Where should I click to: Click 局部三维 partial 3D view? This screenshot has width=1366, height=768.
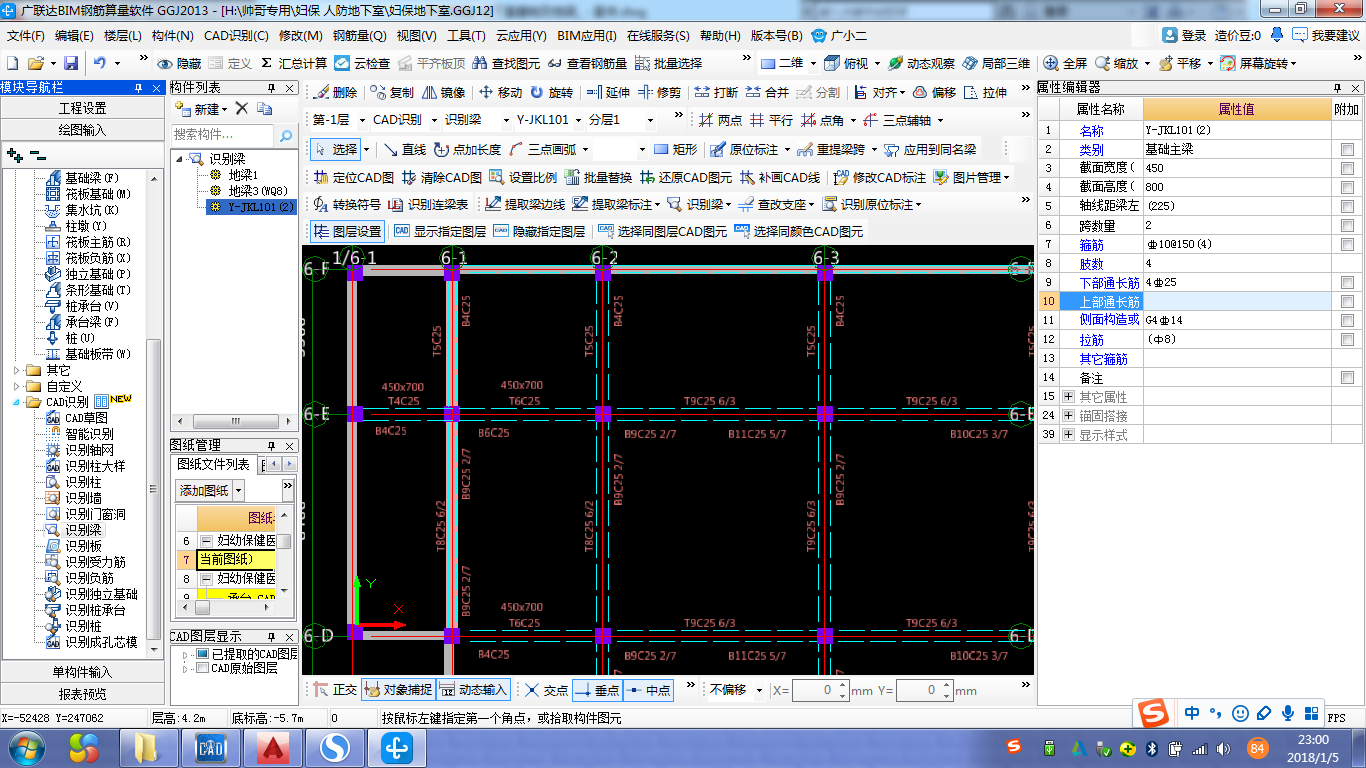(996, 63)
